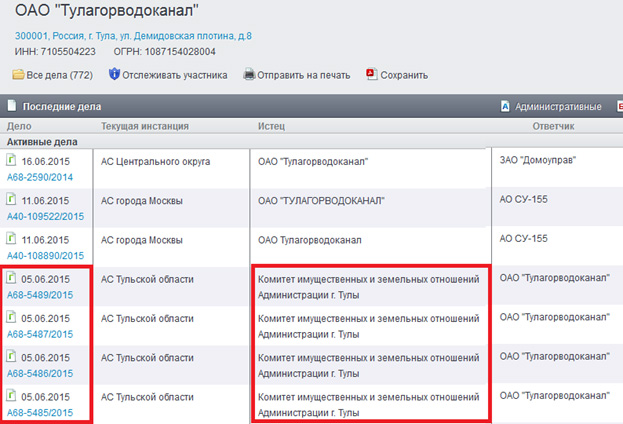Open case A68-2590/2014

click(40, 176)
